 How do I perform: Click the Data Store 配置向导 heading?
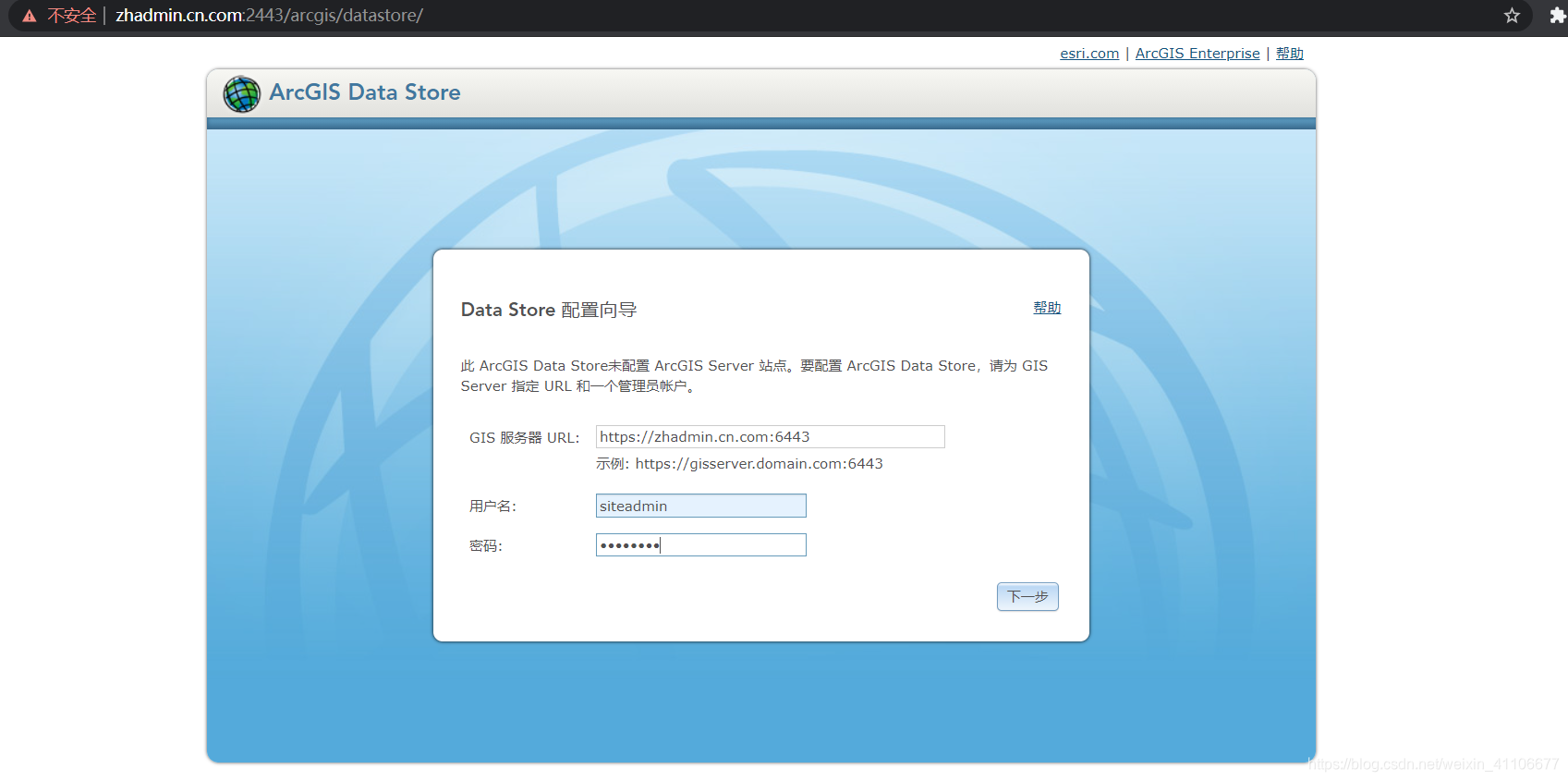click(549, 310)
